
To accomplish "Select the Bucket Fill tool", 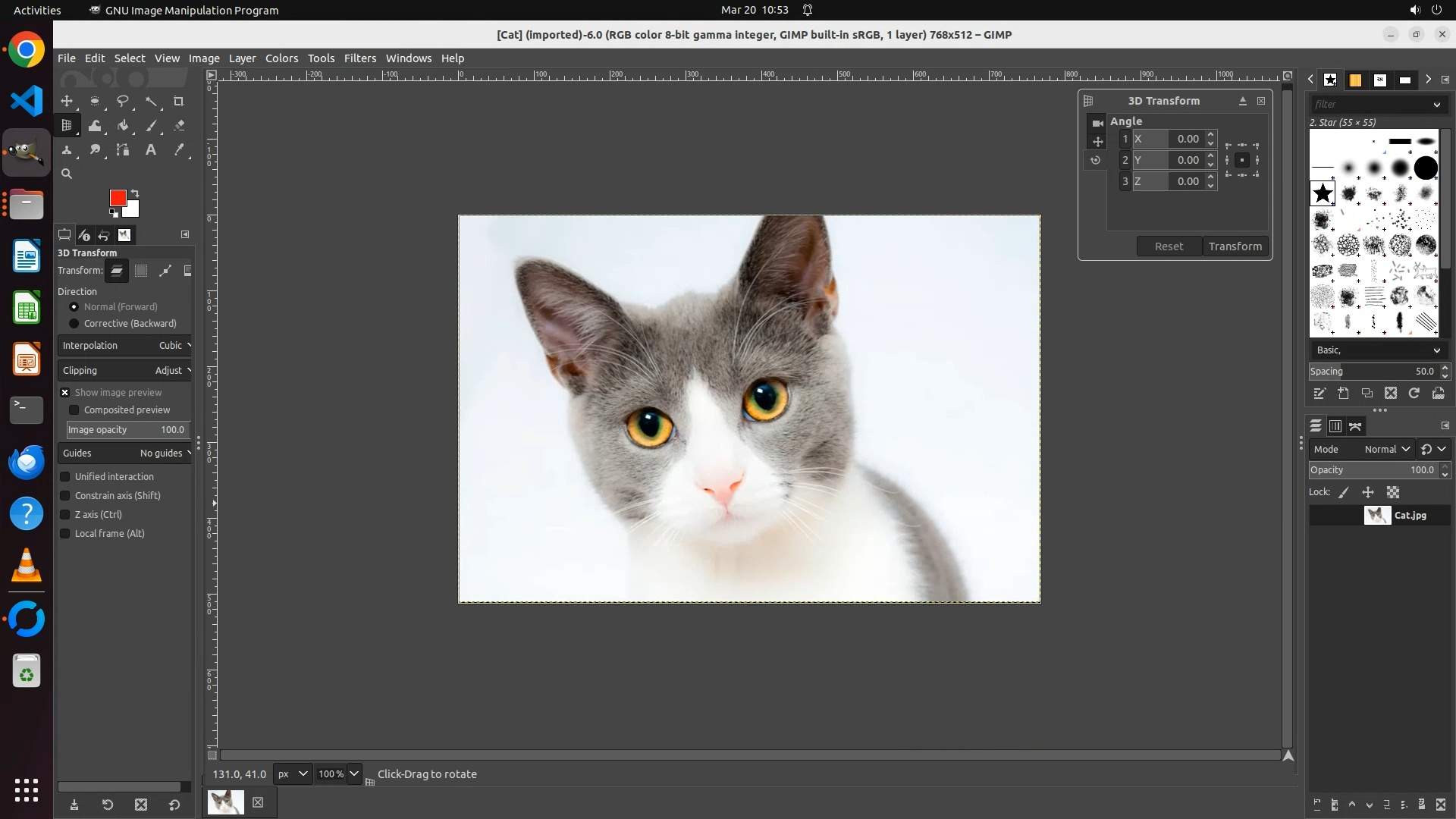I will coord(123,126).
